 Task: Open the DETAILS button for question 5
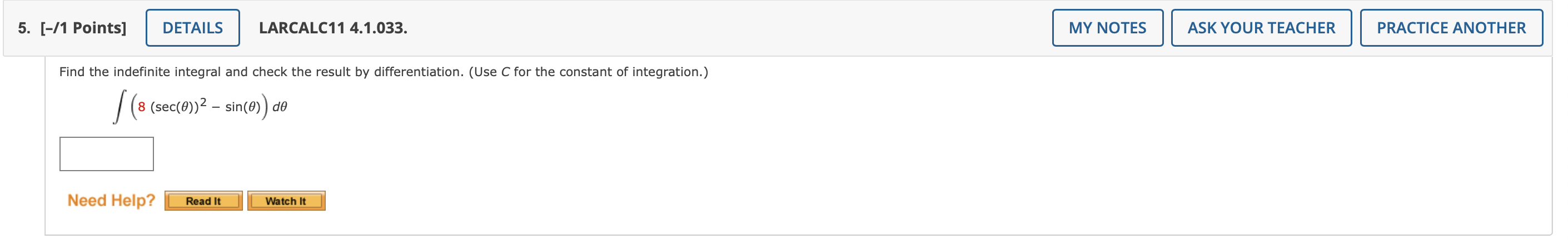[x=192, y=28]
